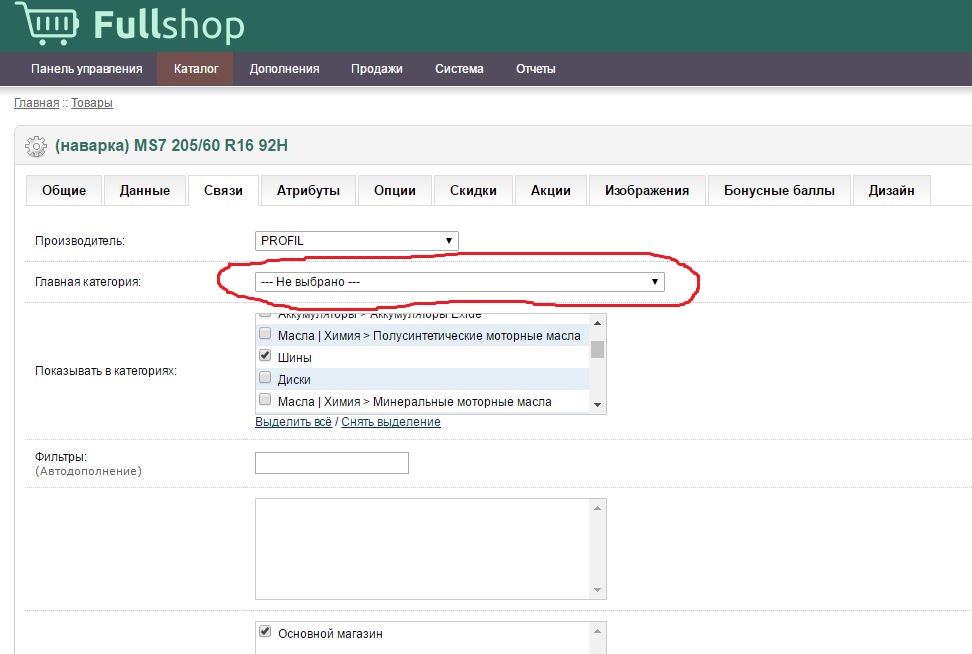The width and height of the screenshot is (972, 654).
Task: Open the Главная категория dropdown
Action: click(459, 281)
